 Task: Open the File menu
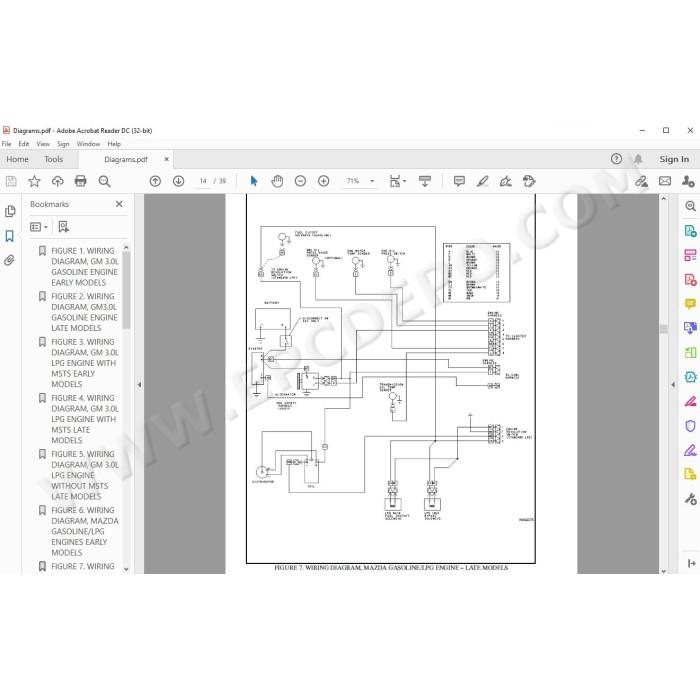[7, 144]
